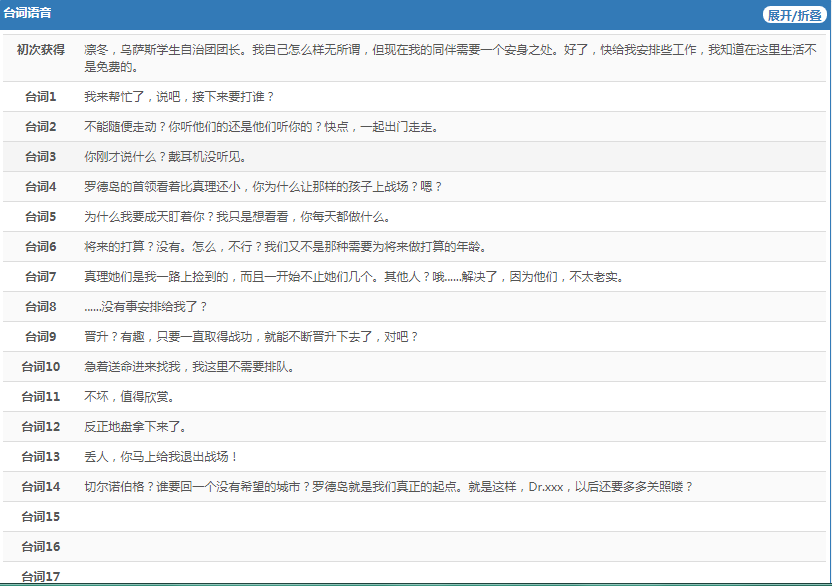Select the 台词6 row label
This screenshot has height=586, width=832.
coord(41,247)
